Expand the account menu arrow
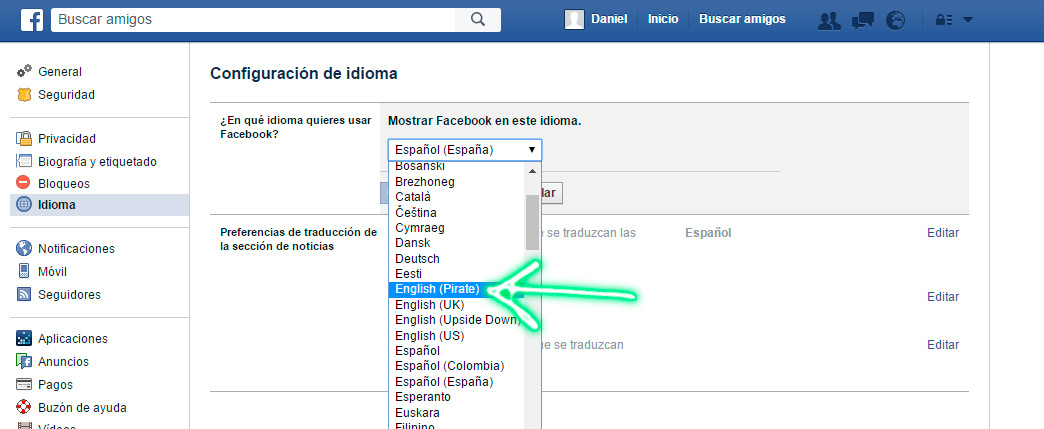This screenshot has width=1044, height=429. coord(967,20)
